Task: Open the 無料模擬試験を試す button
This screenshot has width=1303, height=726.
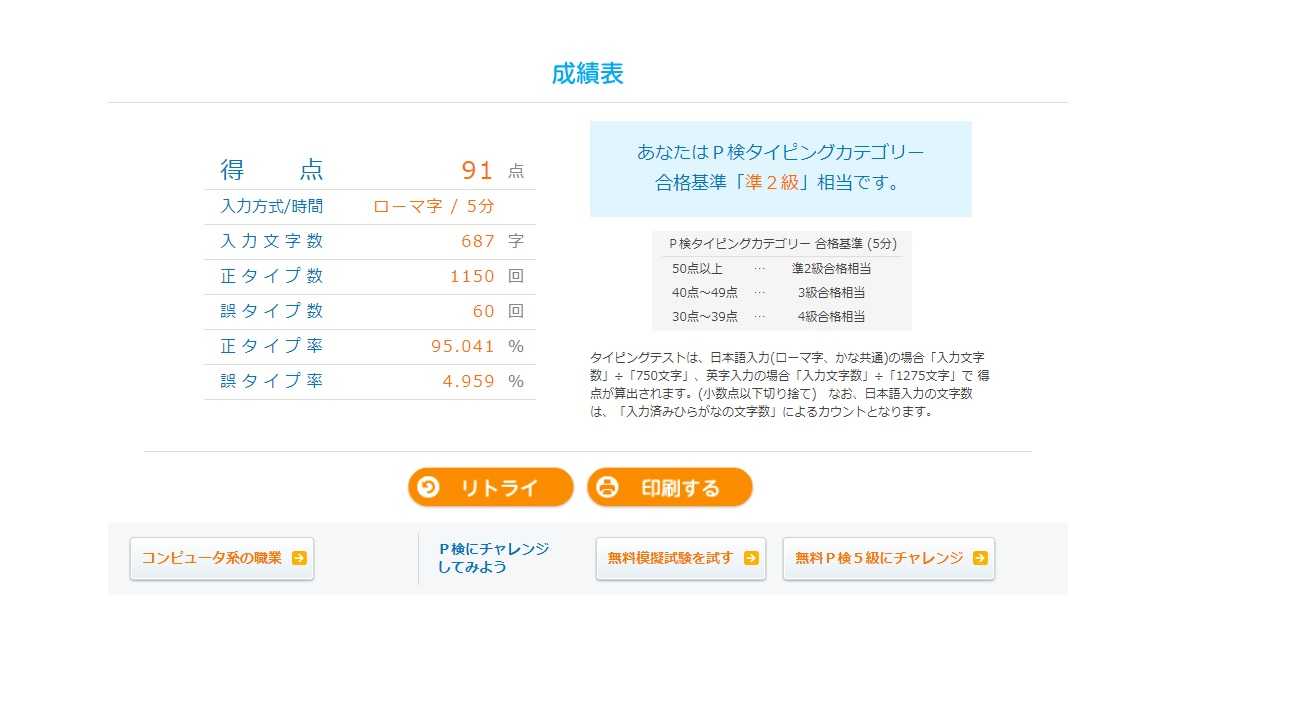Action: click(681, 558)
